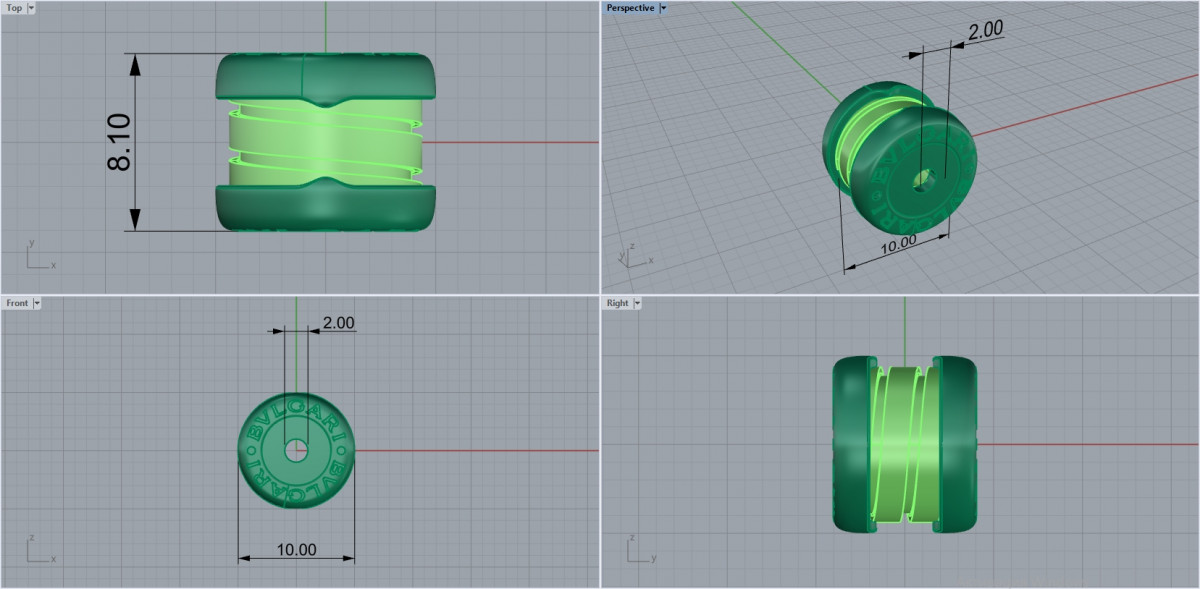Viewport: 1200px width, 589px height.
Task: Select the 2.00 dimension in Front view
Action: [338, 323]
